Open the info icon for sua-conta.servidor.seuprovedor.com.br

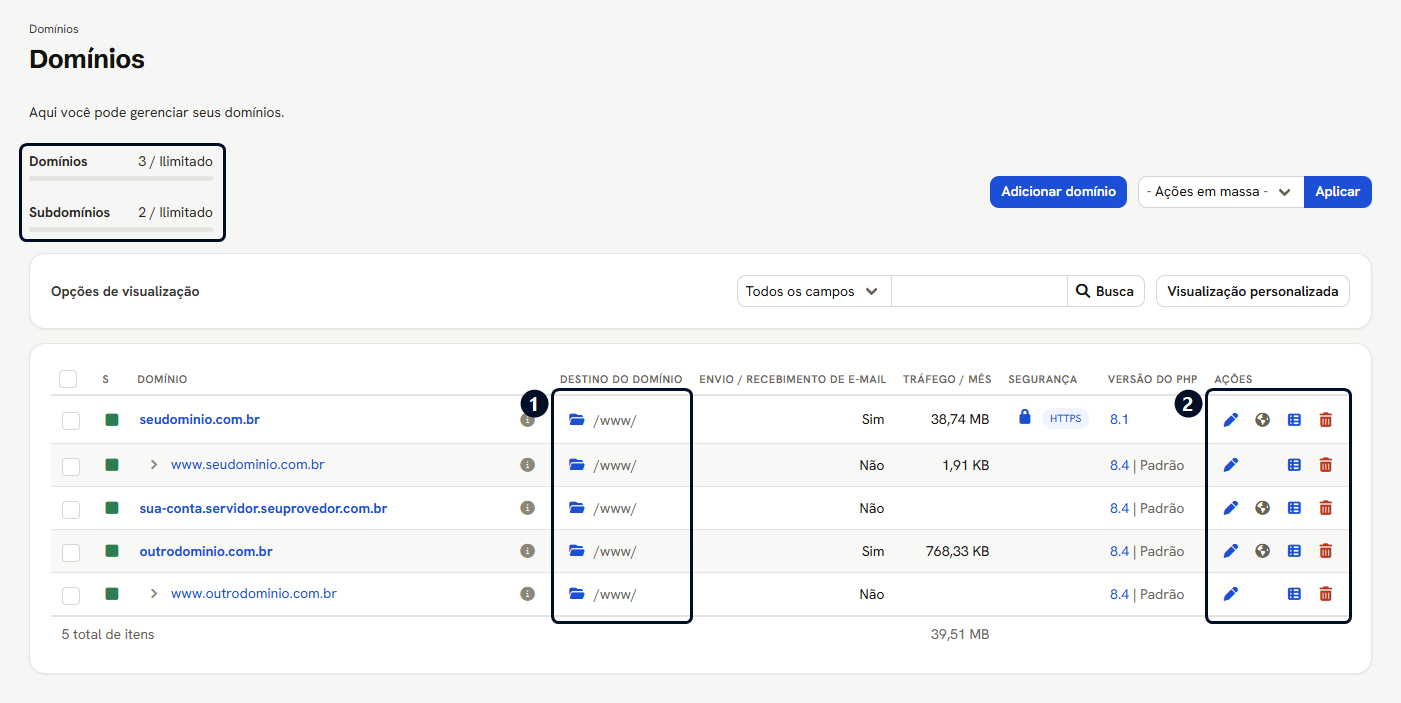[x=527, y=508]
